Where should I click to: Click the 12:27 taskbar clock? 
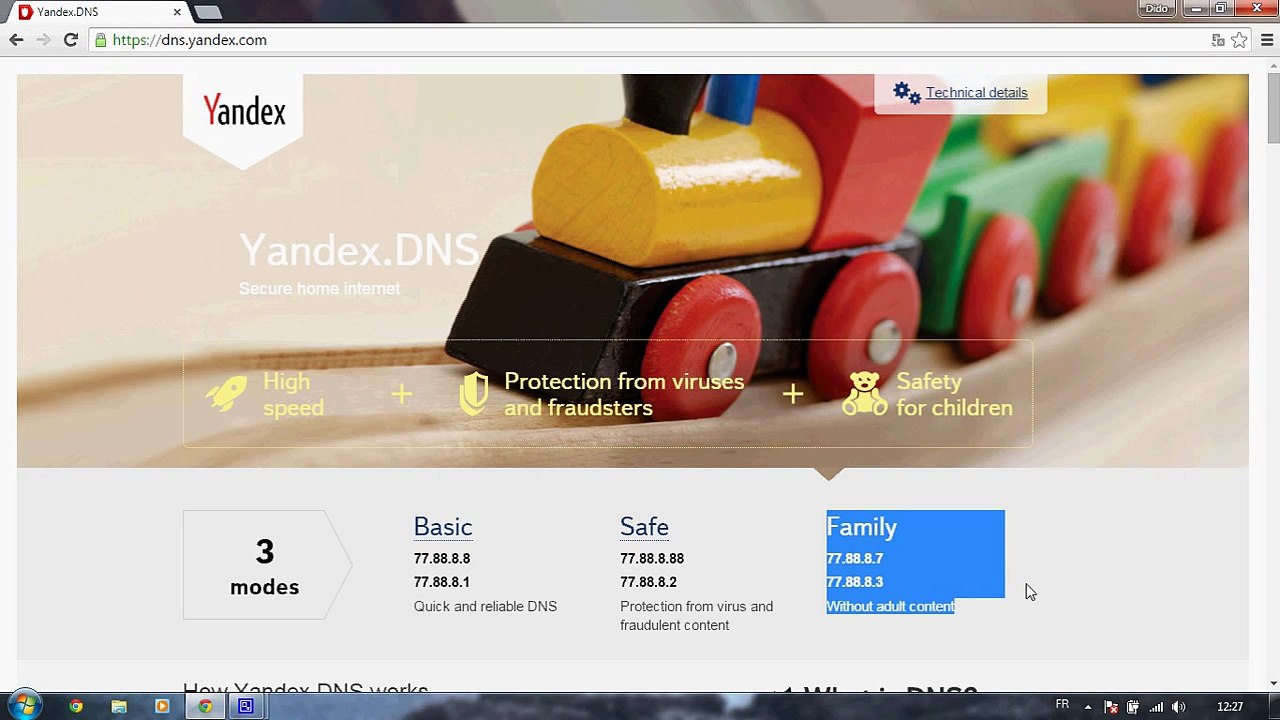coord(1230,707)
